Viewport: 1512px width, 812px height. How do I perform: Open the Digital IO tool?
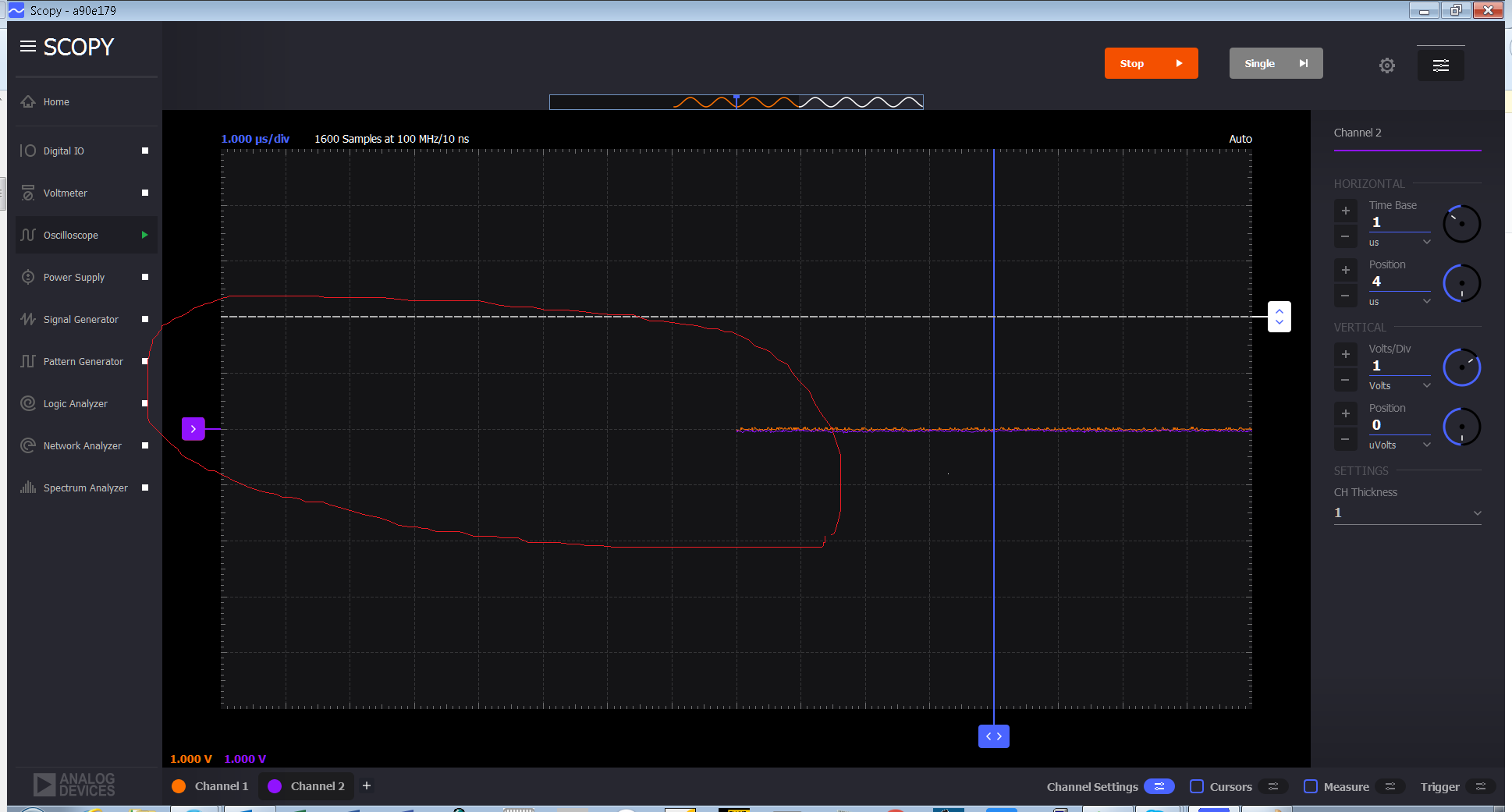pos(86,151)
